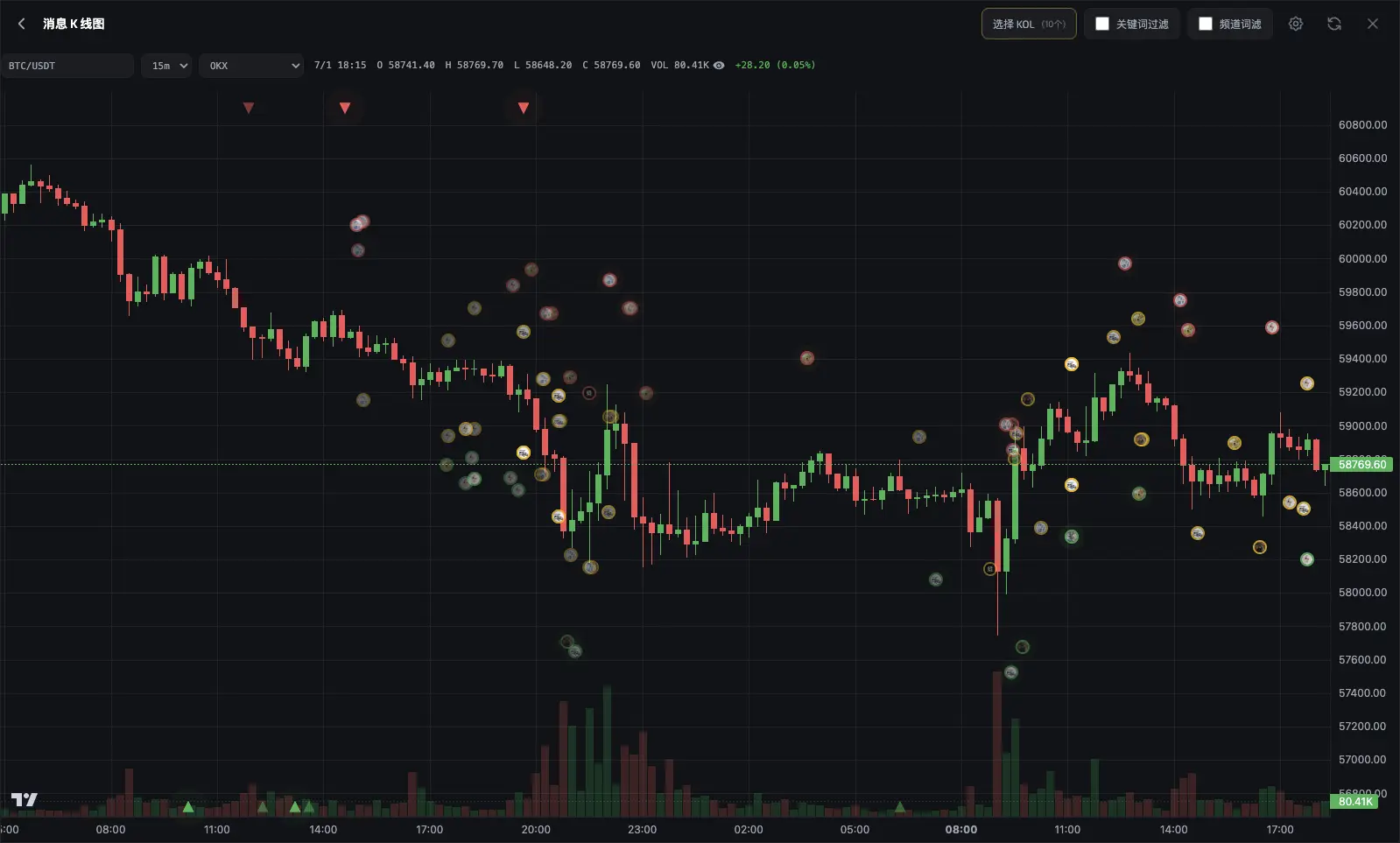The image size is (1400, 843).
Task: Click the 08:00 time axis label
Action: click(961, 829)
